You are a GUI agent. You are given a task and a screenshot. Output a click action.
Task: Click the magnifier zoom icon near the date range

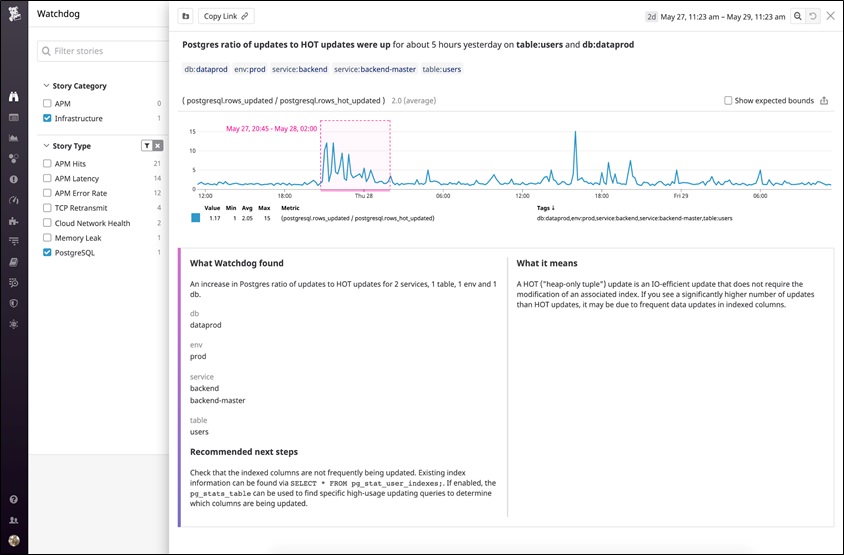click(x=798, y=16)
